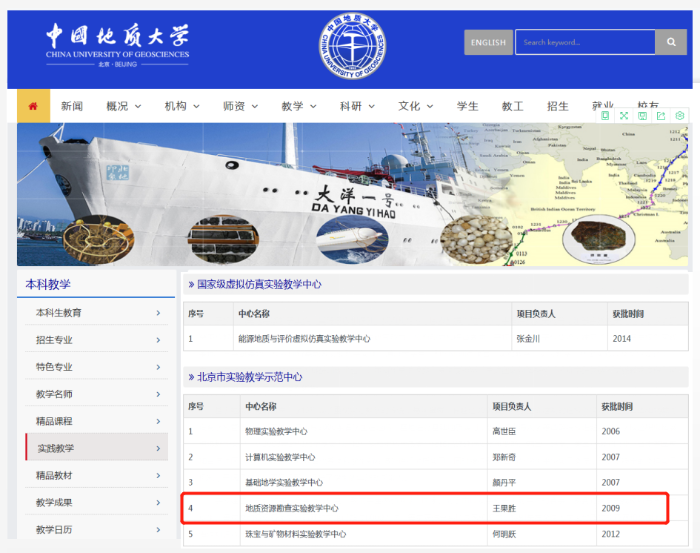Click the search magnifier icon button

(670, 42)
